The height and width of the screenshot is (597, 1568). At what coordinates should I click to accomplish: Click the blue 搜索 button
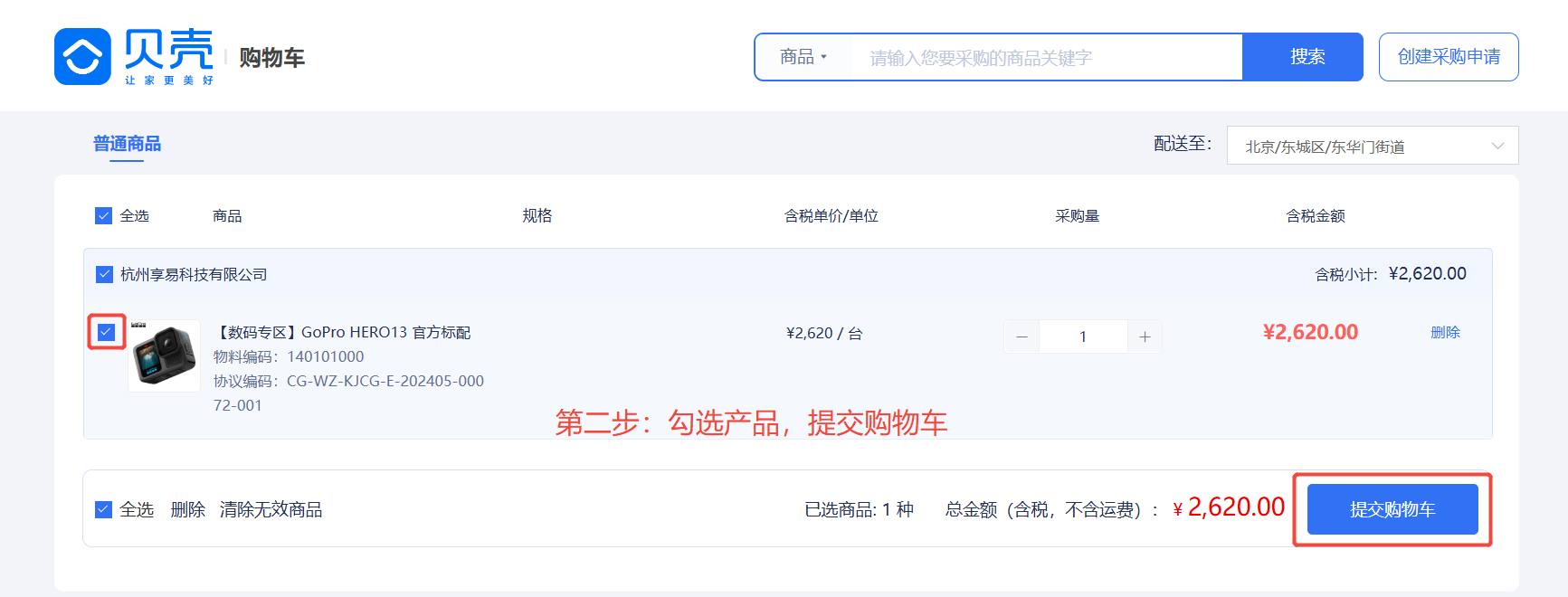coord(1303,57)
